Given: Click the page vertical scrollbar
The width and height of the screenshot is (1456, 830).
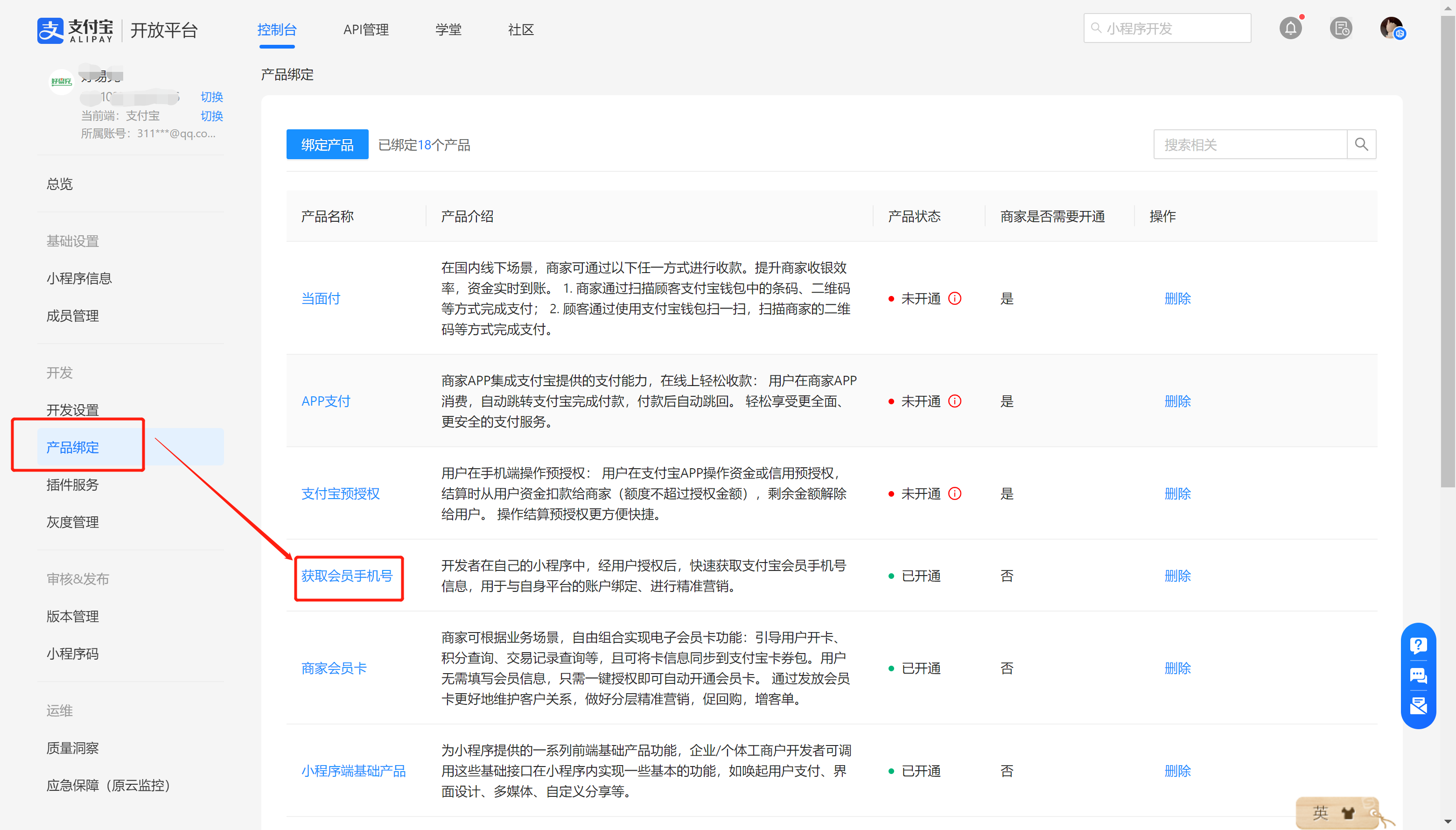Looking at the screenshot, I should click(x=1448, y=251).
